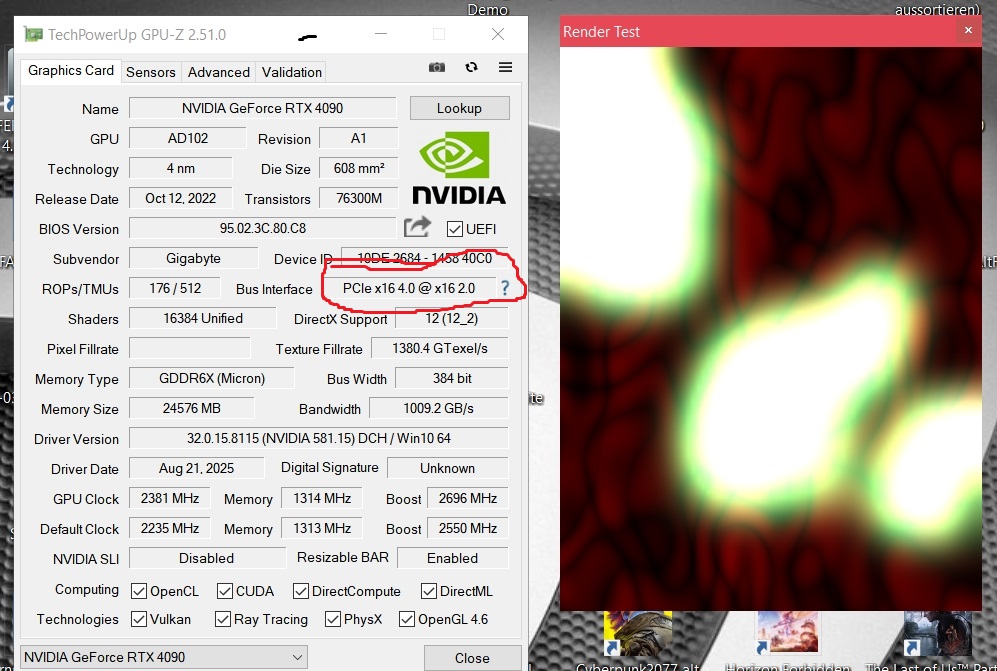Click the Digital Signature value Unknown

coord(448,468)
